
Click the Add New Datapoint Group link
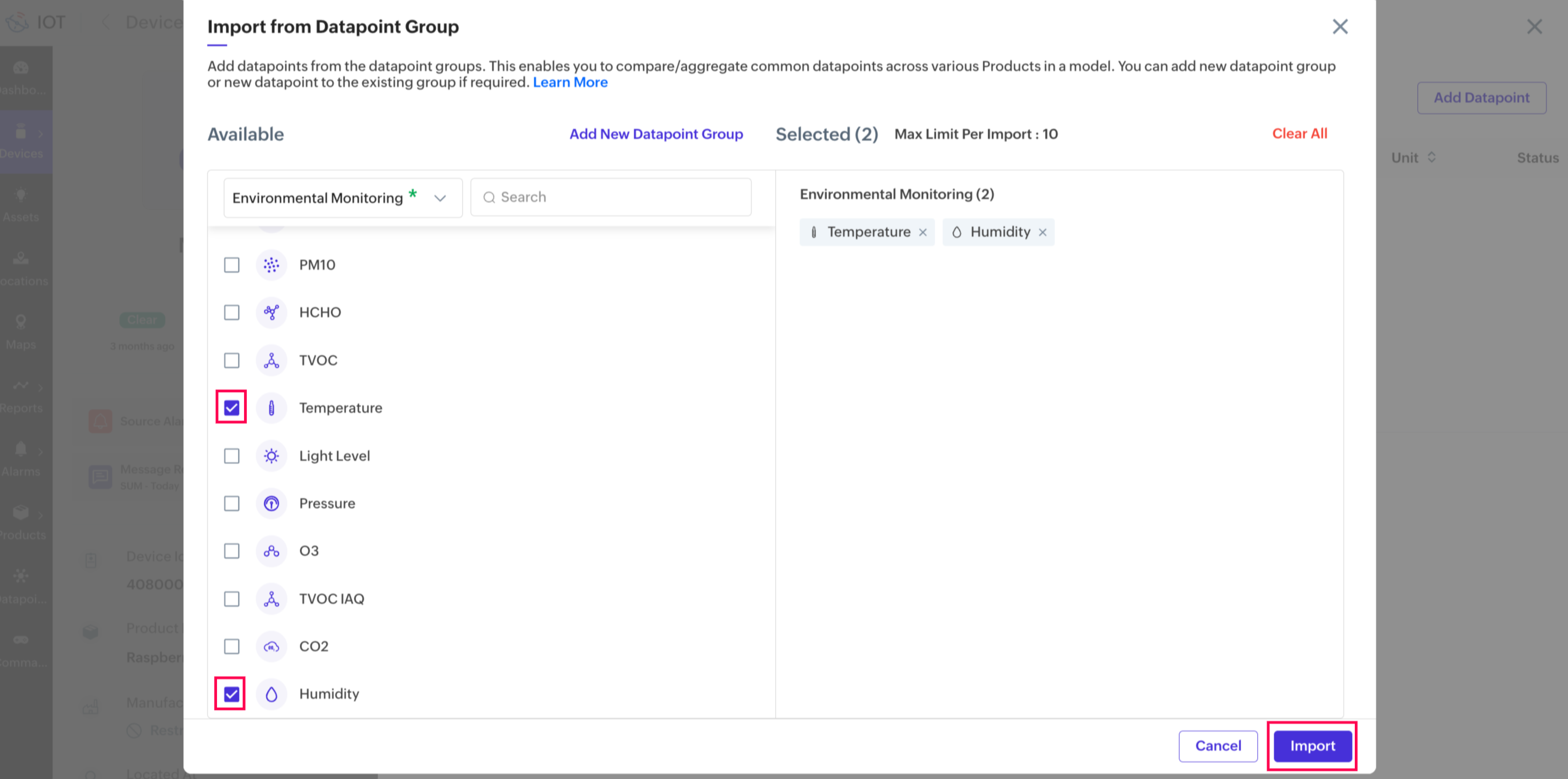click(x=655, y=134)
